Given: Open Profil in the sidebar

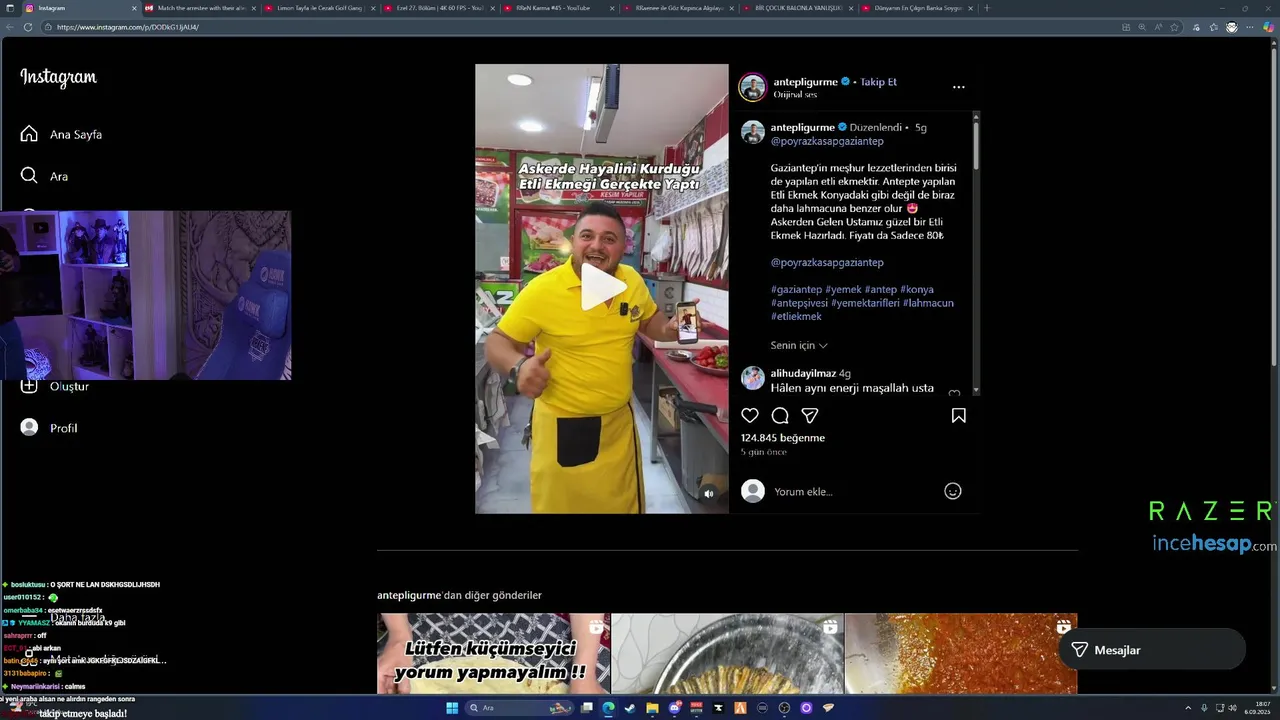Looking at the screenshot, I should point(50,428).
